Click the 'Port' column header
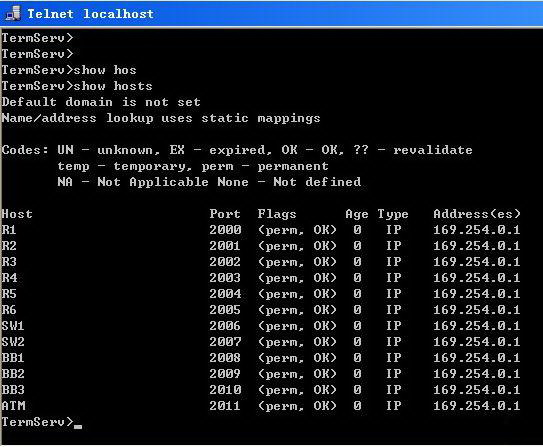The image size is (543, 447). pos(225,214)
